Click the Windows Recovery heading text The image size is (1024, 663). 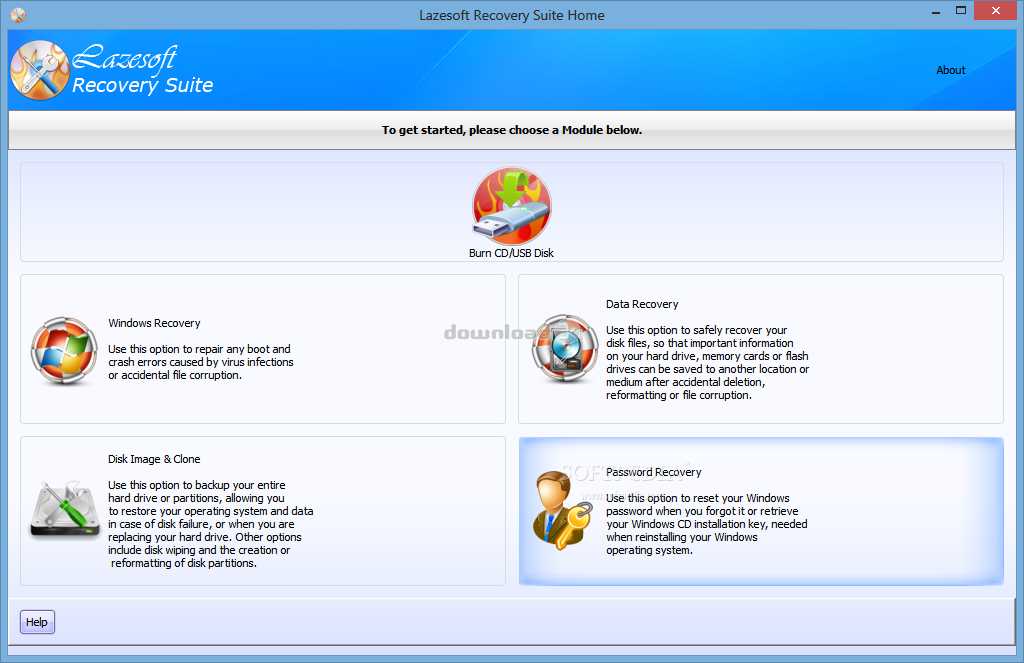coord(154,323)
